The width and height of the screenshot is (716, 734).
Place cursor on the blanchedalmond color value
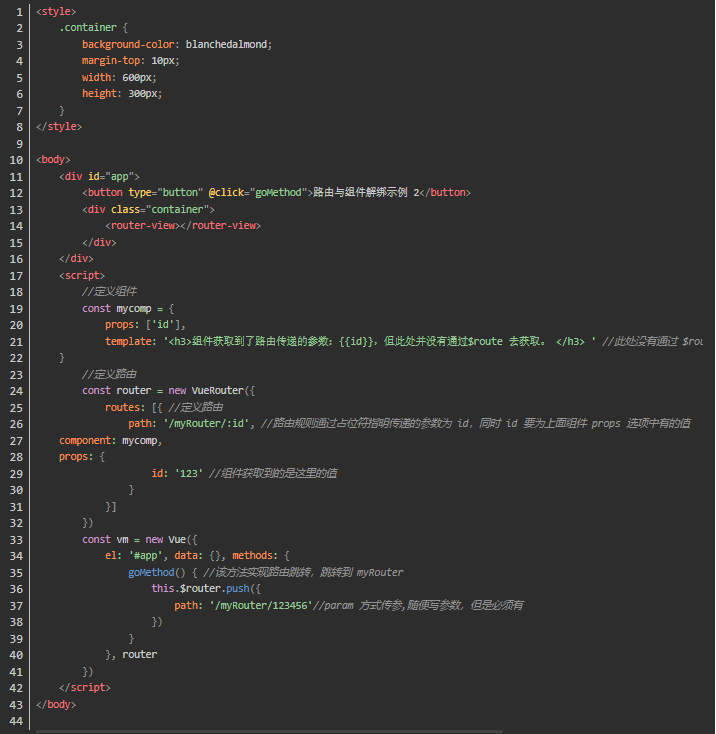coord(228,44)
